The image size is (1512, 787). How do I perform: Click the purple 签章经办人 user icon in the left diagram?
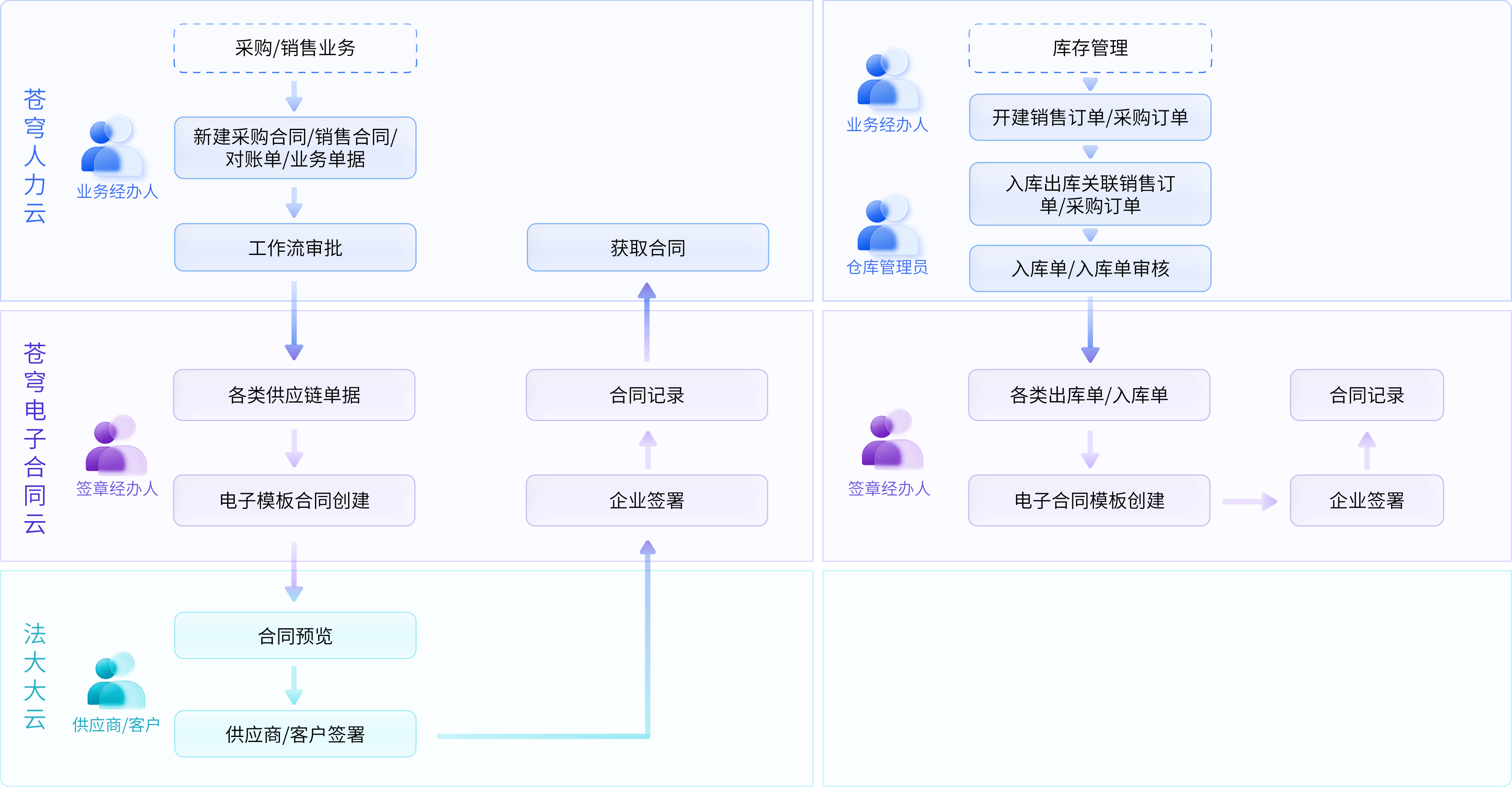pos(116,445)
